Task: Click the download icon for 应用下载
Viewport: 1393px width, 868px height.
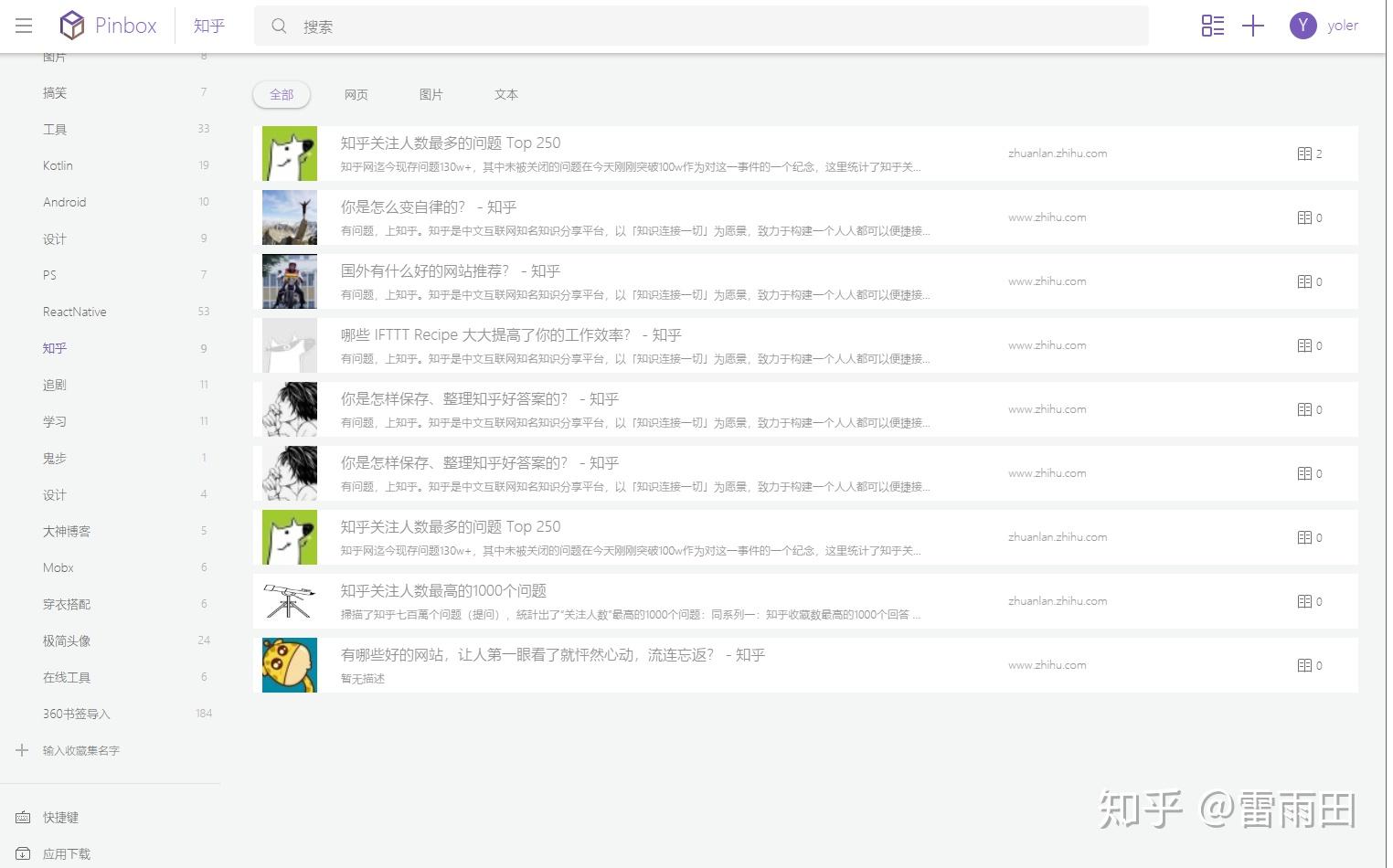Action: pyautogui.click(x=23, y=853)
